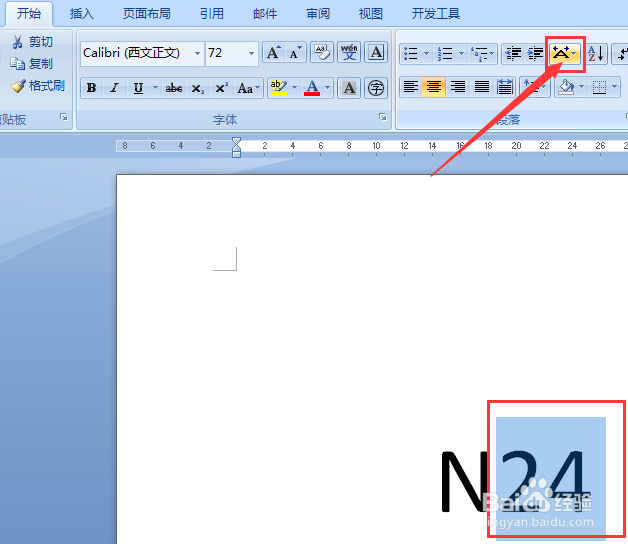
Task: Click the Grow Font icon
Action: [x=274, y=52]
